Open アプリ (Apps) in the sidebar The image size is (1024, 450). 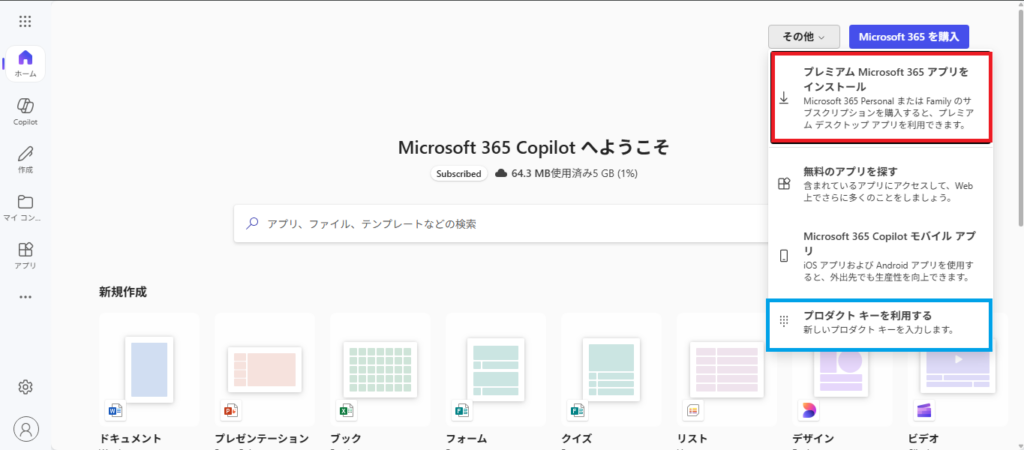[25, 255]
